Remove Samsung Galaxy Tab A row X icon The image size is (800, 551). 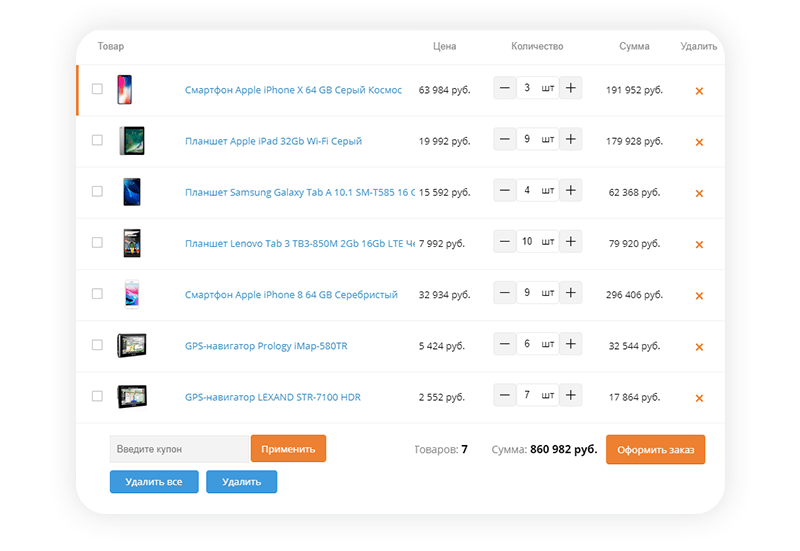click(x=699, y=193)
